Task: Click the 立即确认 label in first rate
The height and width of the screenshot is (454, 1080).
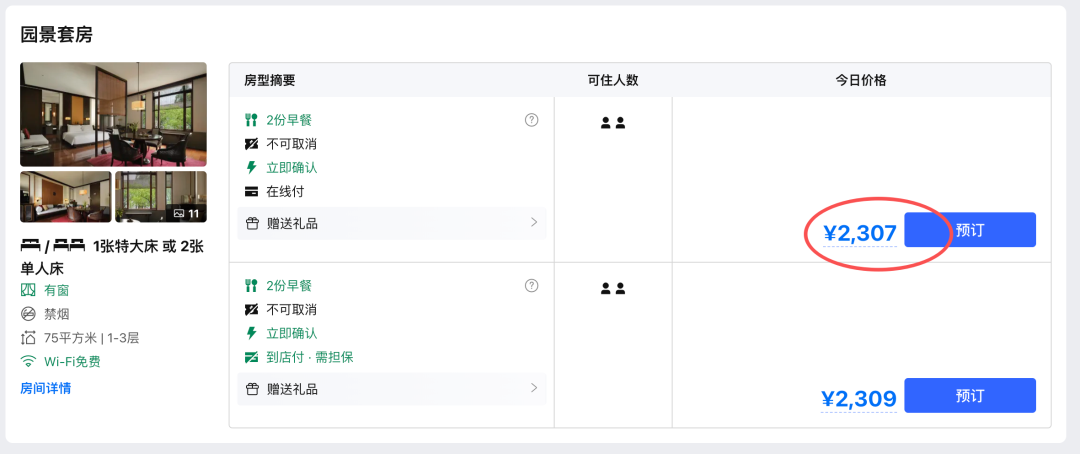Action: click(292, 168)
